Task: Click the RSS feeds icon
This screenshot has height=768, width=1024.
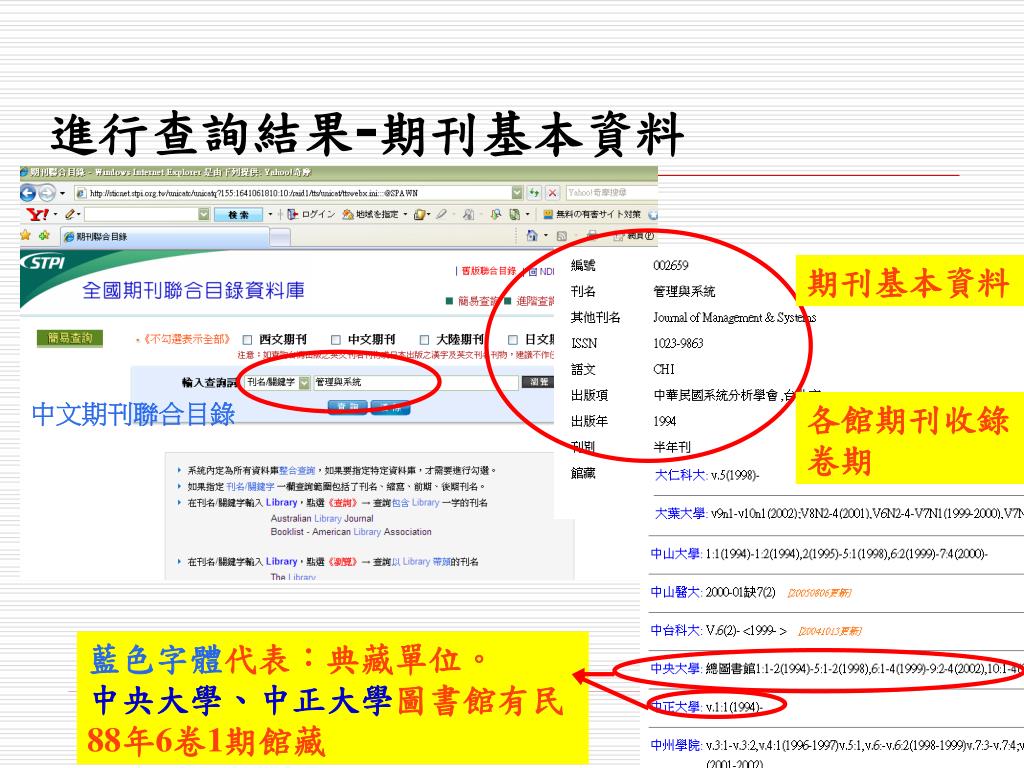Action: (561, 236)
